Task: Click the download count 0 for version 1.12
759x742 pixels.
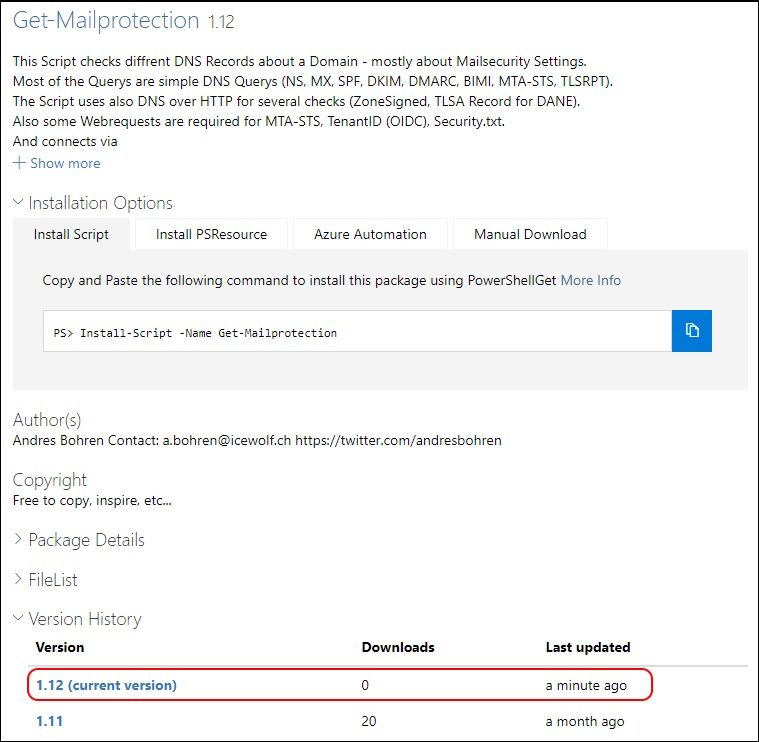Action: pyautogui.click(x=365, y=685)
